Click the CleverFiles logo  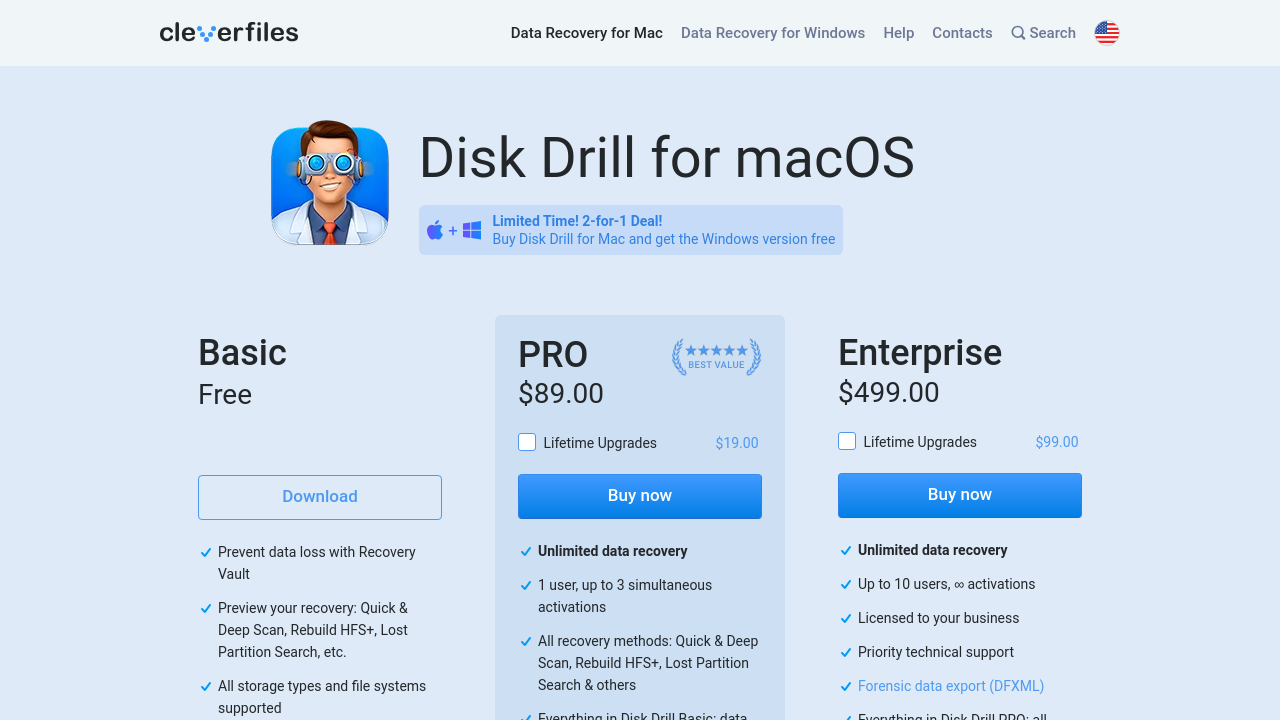[x=229, y=33]
